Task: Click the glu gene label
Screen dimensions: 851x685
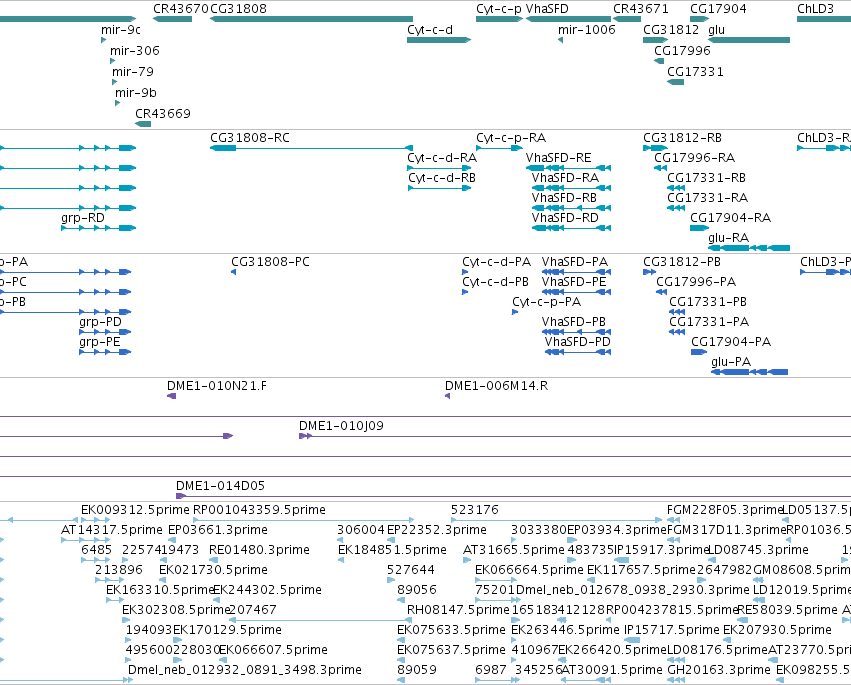Action: [x=716, y=30]
